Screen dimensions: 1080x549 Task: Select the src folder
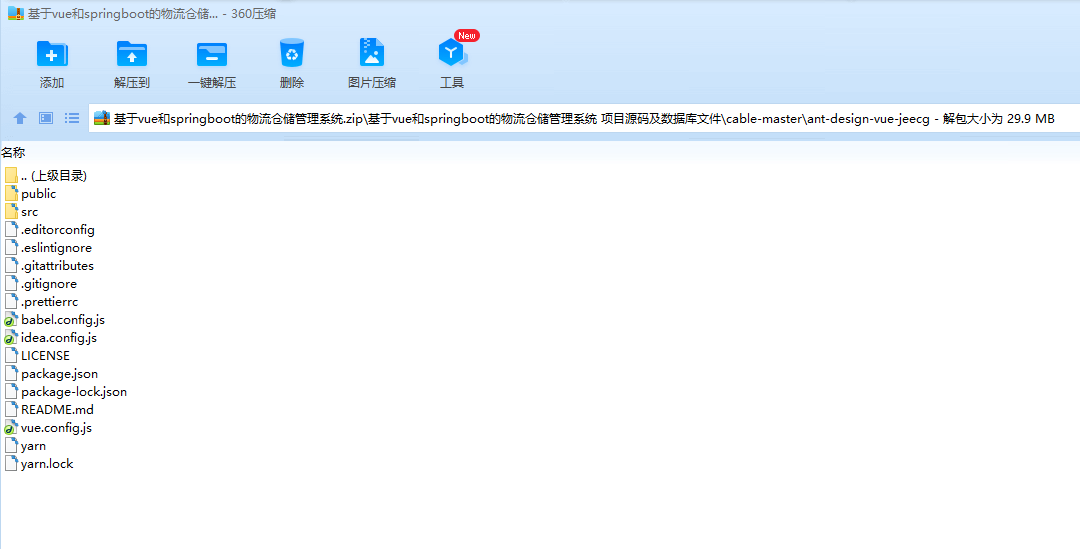pos(21,211)
